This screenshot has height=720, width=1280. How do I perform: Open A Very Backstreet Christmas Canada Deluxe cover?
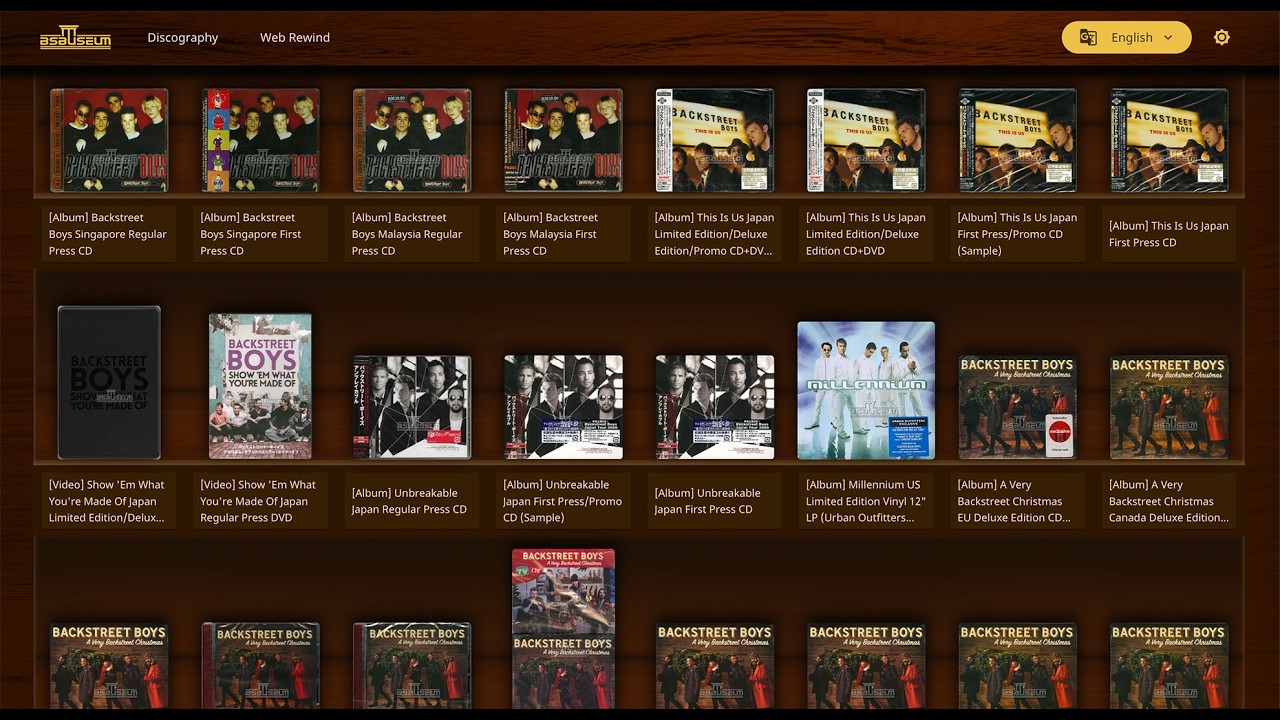pyautogui.click(x=1169, y=407)
